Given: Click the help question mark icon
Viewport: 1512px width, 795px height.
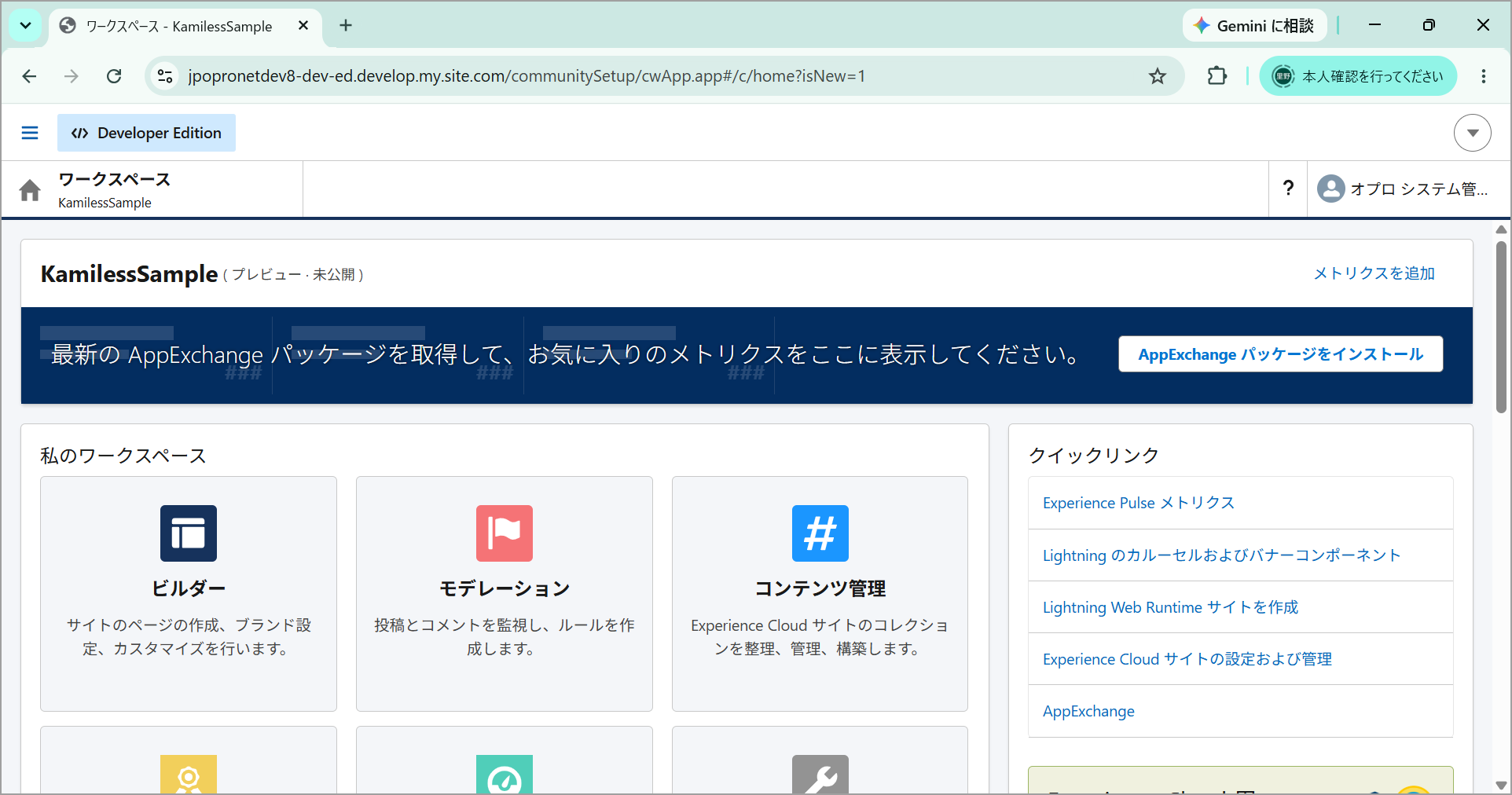Looking at the screenshot, I should [1288, 189].
